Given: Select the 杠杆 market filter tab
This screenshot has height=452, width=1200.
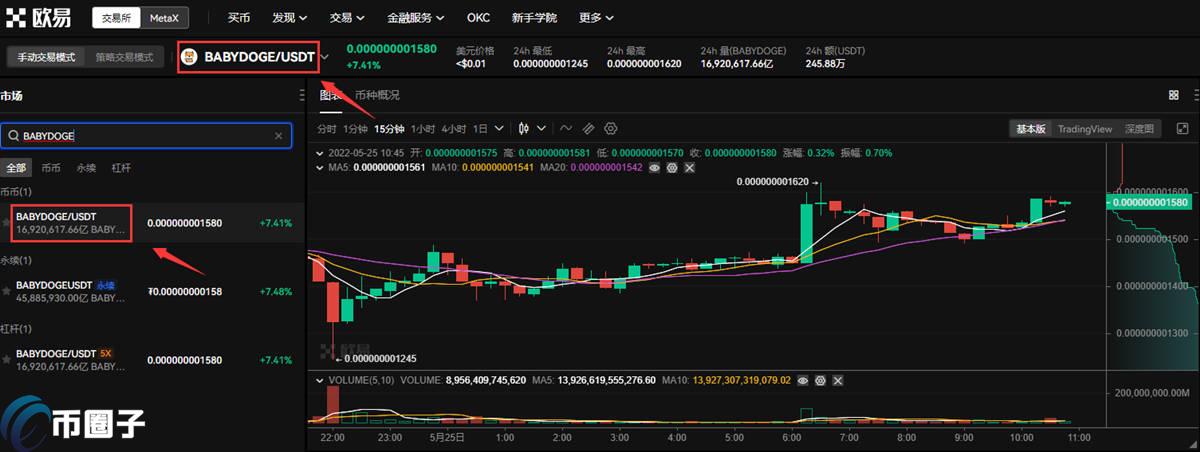Looking at the screenshot, I should [x=121, y=167].
